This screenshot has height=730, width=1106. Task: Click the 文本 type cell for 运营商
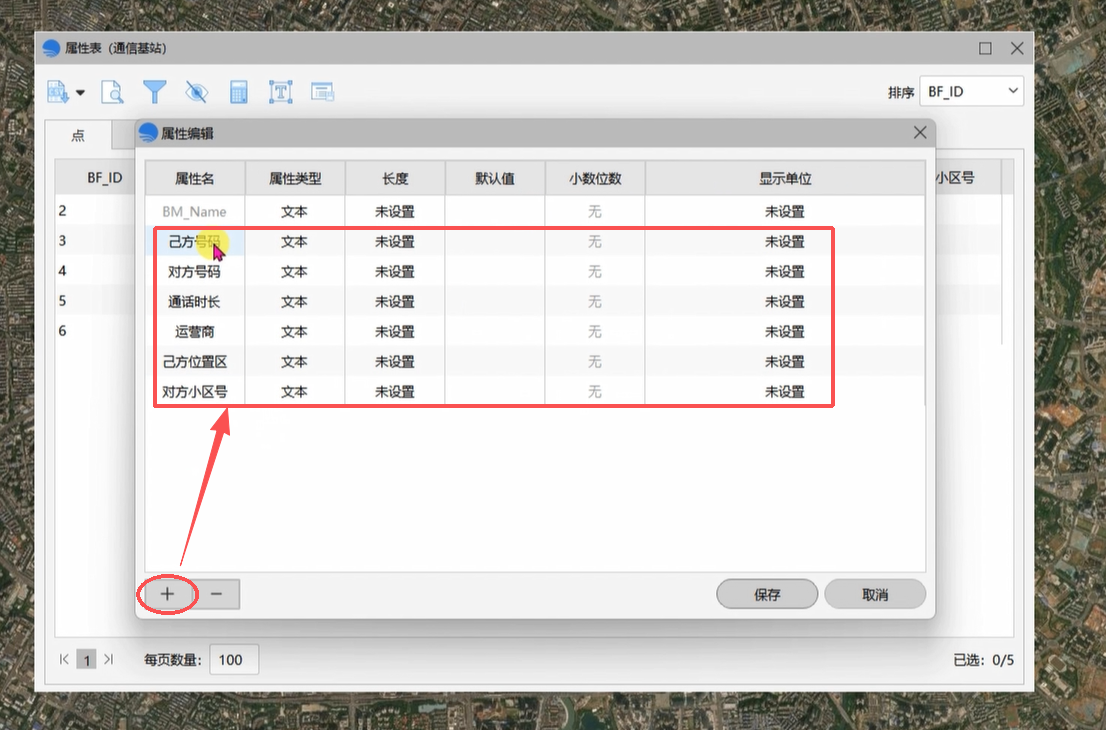(295, 331)
